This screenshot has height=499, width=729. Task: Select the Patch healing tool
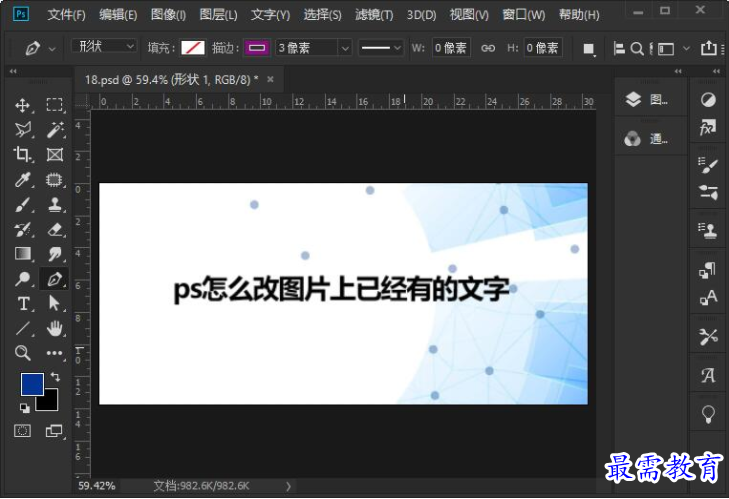pyautogui.click(x=54, y=180)
